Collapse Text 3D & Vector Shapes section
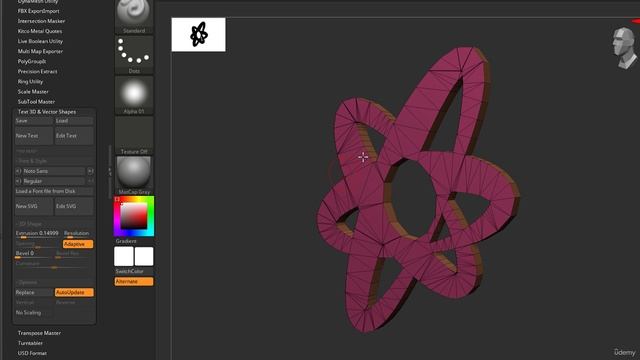The height and width of the screenshot is (360, 640). point(47,112)
